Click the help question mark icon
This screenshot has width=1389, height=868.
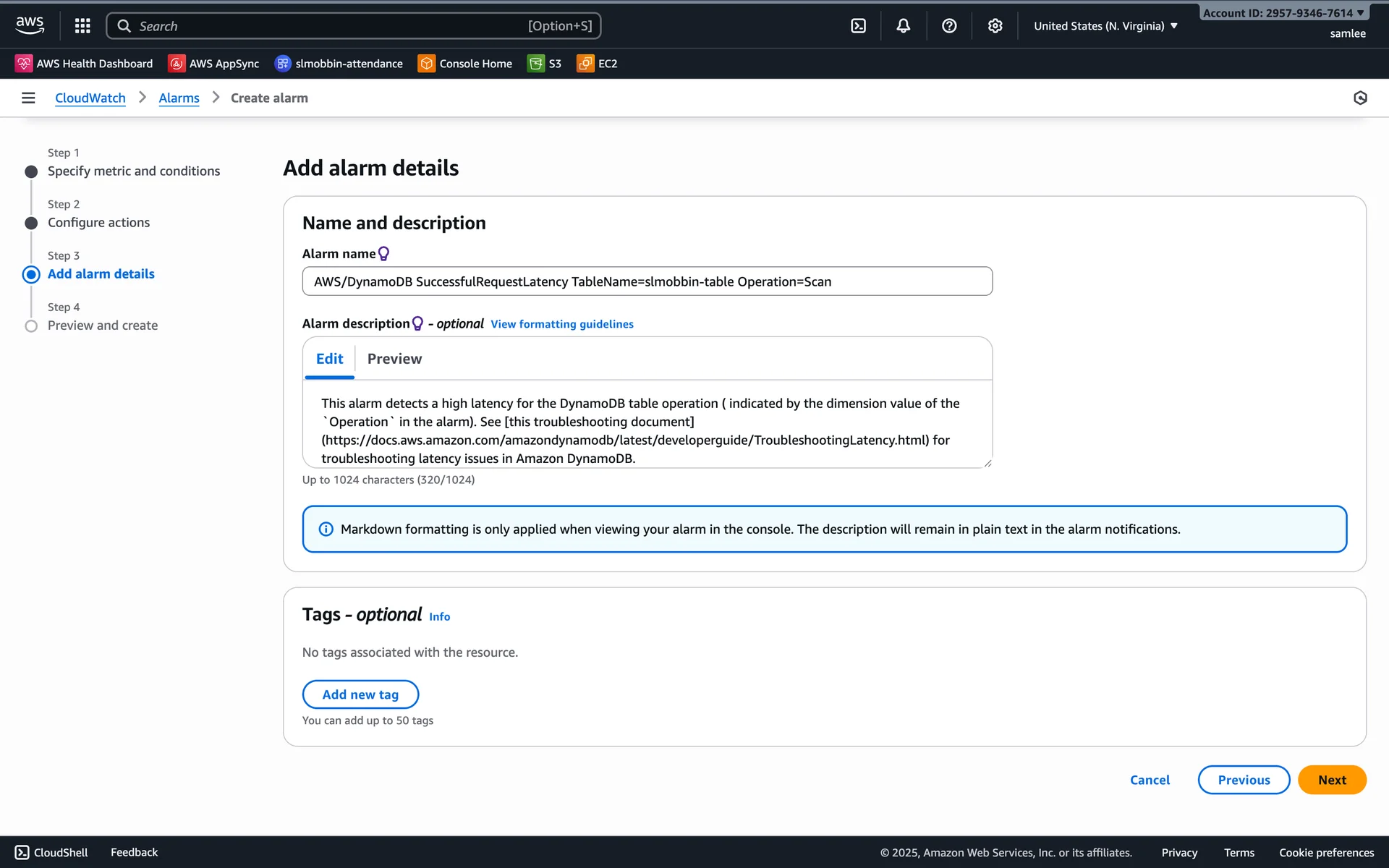(949, 26)
